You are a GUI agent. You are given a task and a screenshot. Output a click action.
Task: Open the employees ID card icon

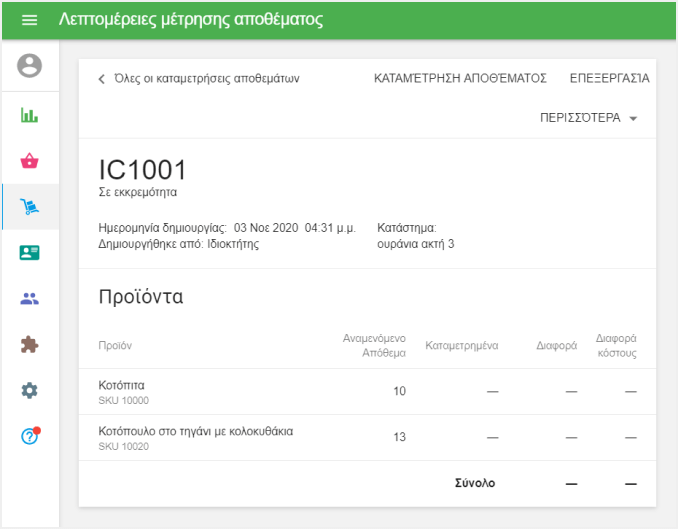pyautogui.click(x=30, y=253)
